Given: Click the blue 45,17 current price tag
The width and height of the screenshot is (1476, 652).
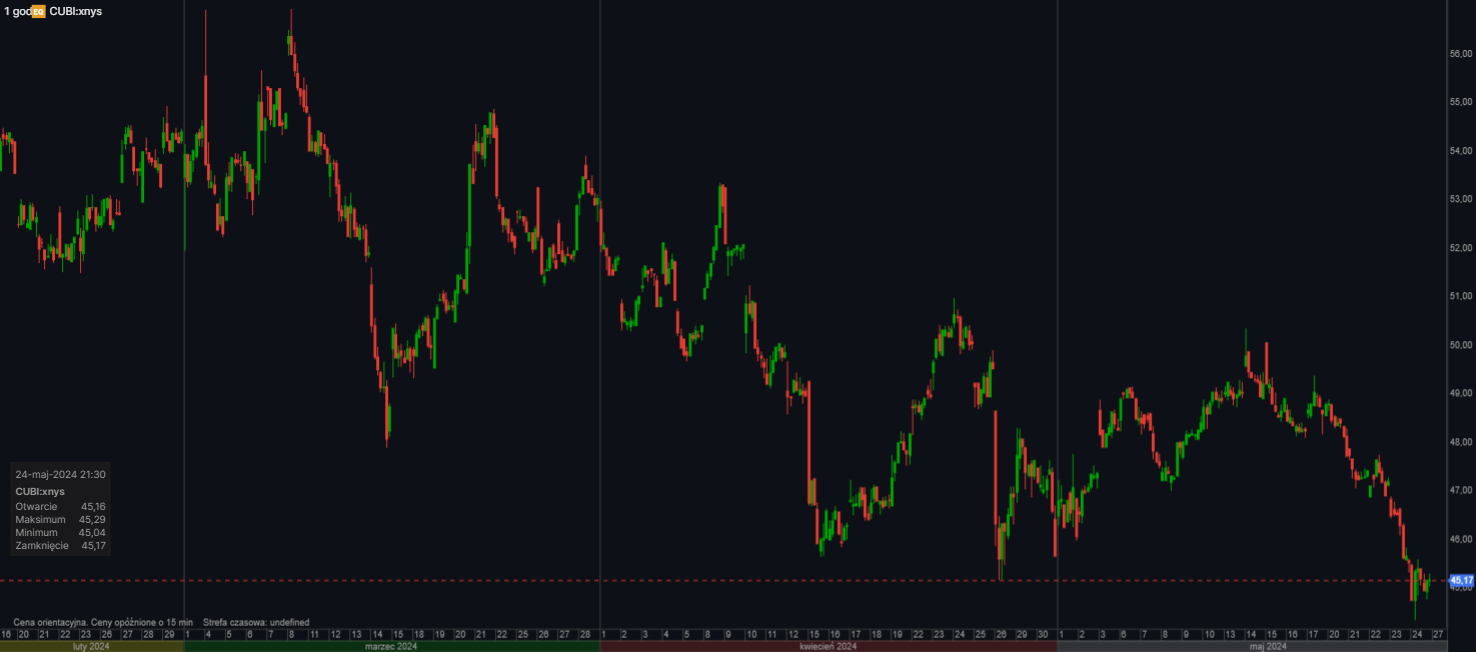Looking at the screenshot, I should (x=1460, y=581).
